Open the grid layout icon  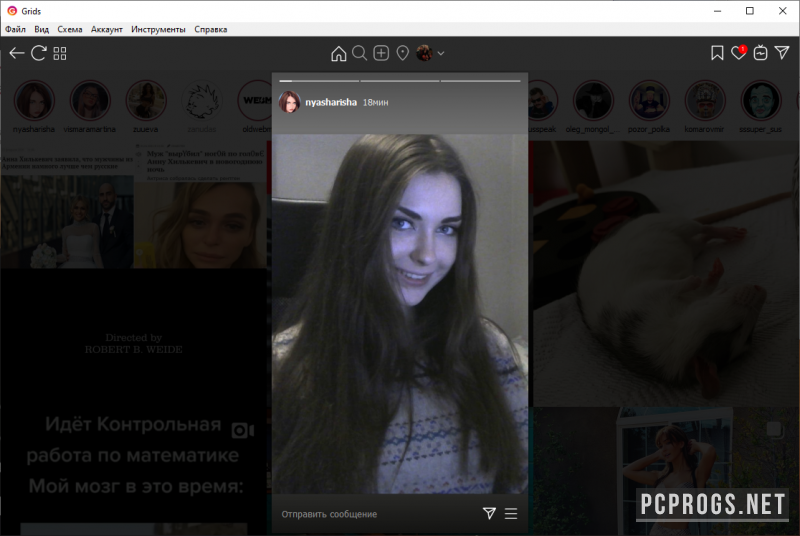(60, 54)
